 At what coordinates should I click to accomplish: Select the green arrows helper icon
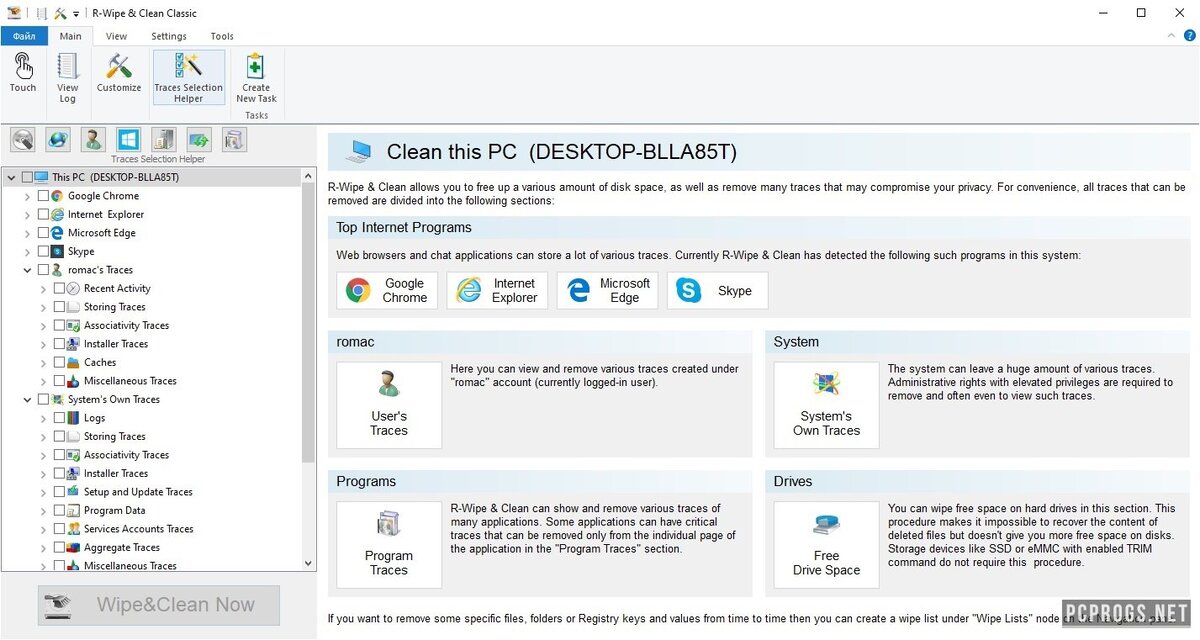point(198,139)
